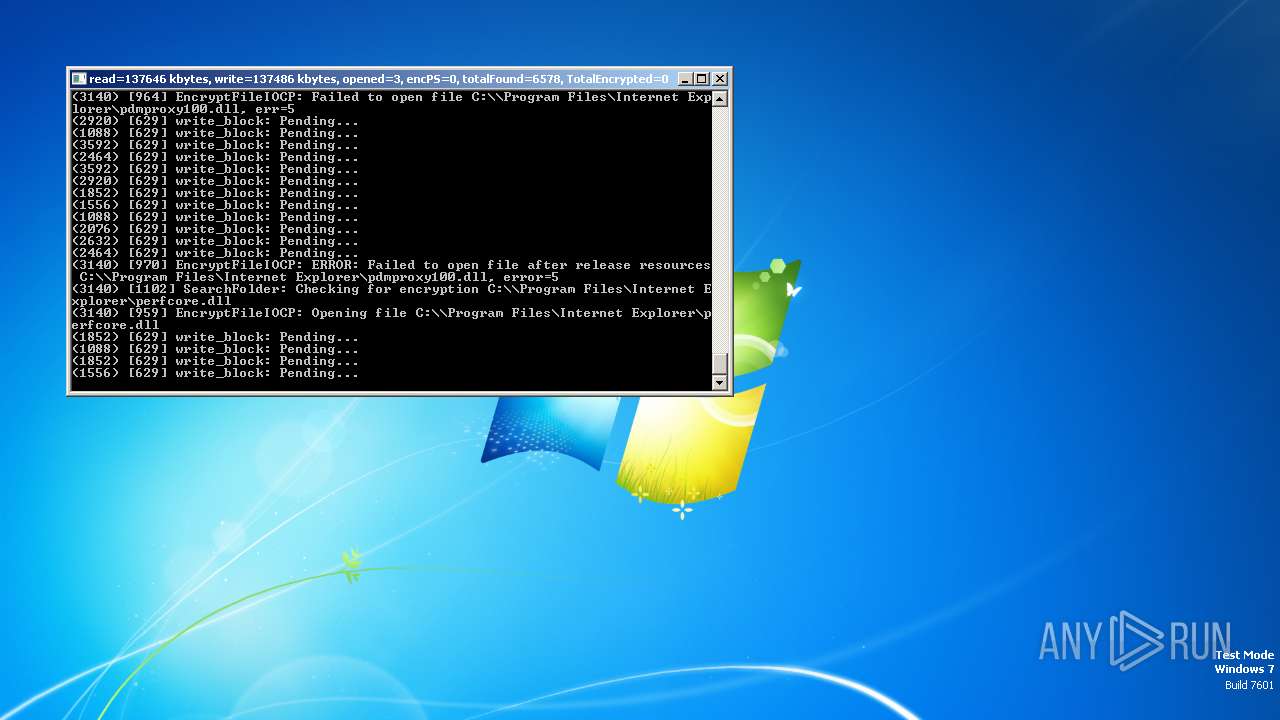Click the '[1102] SearchFolder: Checking for encryption' line
This screenshot has width=1280, height=720.
(391, 289)
